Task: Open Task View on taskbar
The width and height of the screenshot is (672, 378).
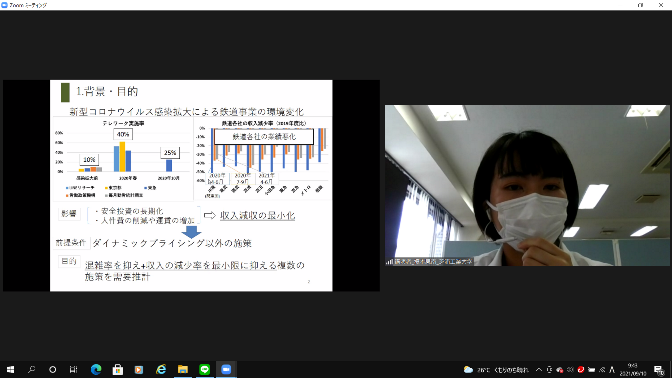Action: [x=73, y=369]
